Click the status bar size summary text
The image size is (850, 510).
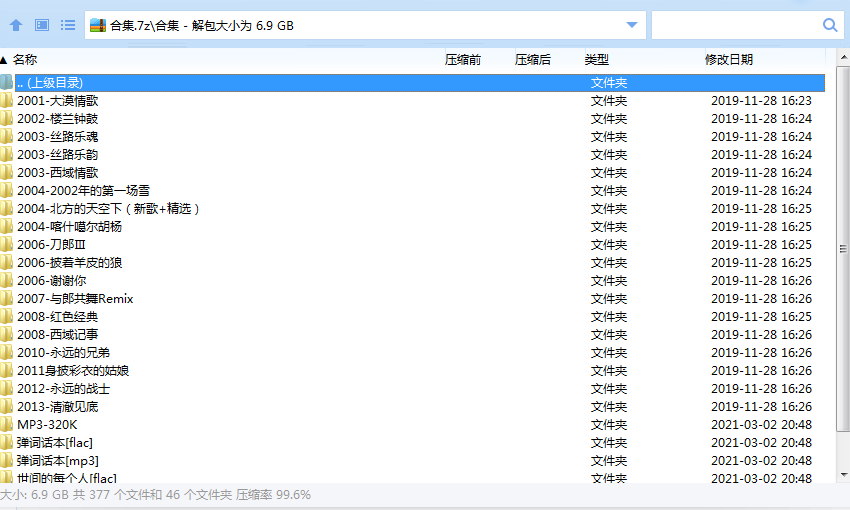pyautogui.click(x=156, y=495)
